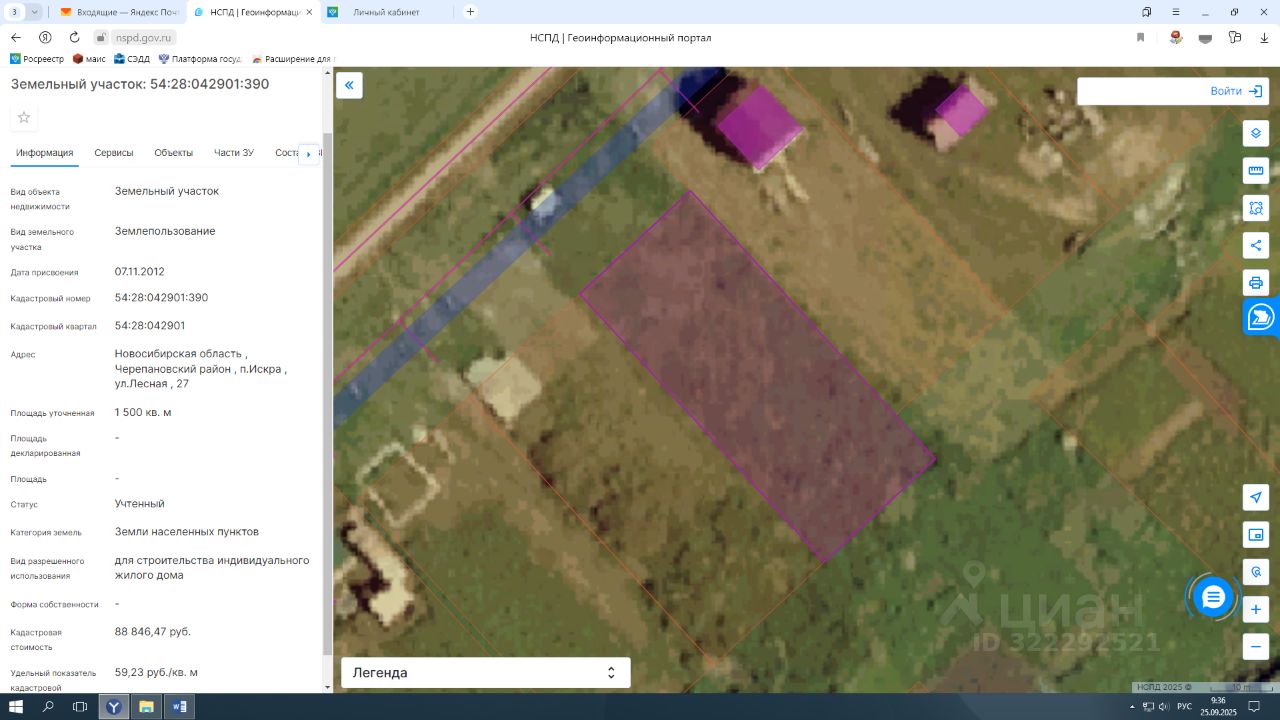This screenshot has height=720, width=1280.
Task: Open a new browser tab
Action: 471,12
